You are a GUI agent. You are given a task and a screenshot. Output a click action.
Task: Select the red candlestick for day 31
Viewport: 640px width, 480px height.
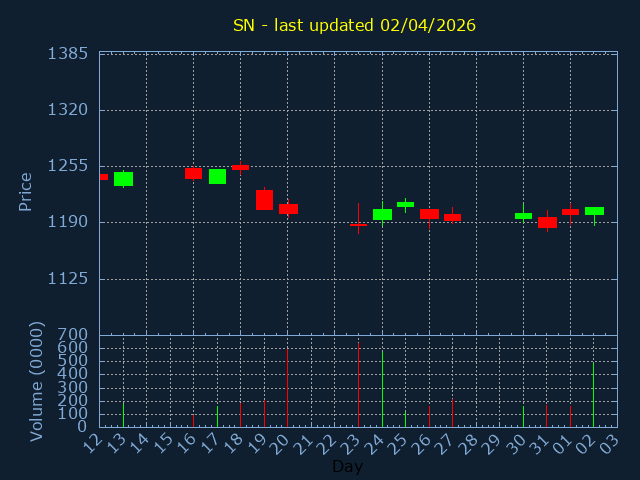(x=547, y=222)
